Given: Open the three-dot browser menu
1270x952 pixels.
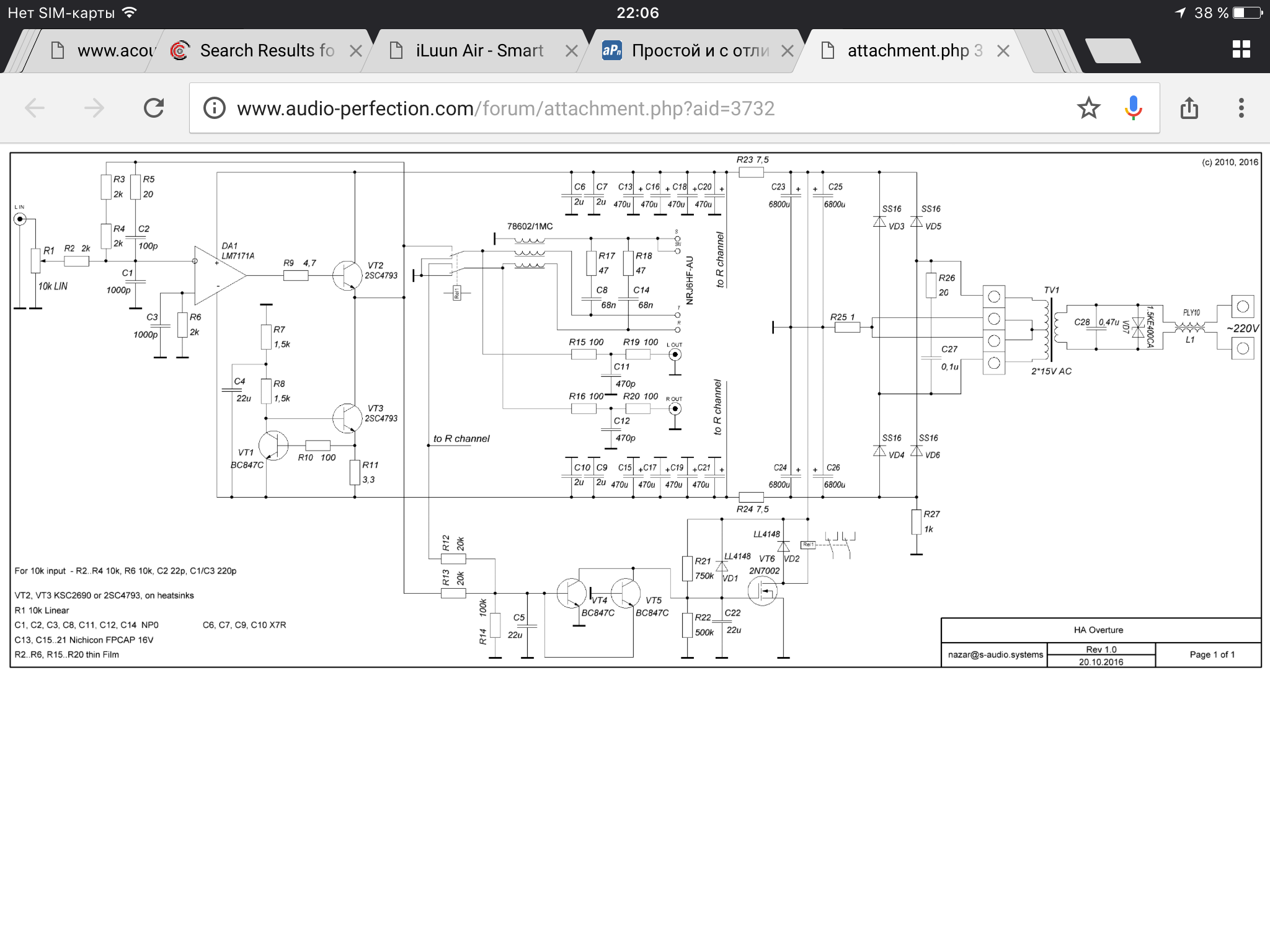Looking at the screenshot, I should click(1241, 108).
